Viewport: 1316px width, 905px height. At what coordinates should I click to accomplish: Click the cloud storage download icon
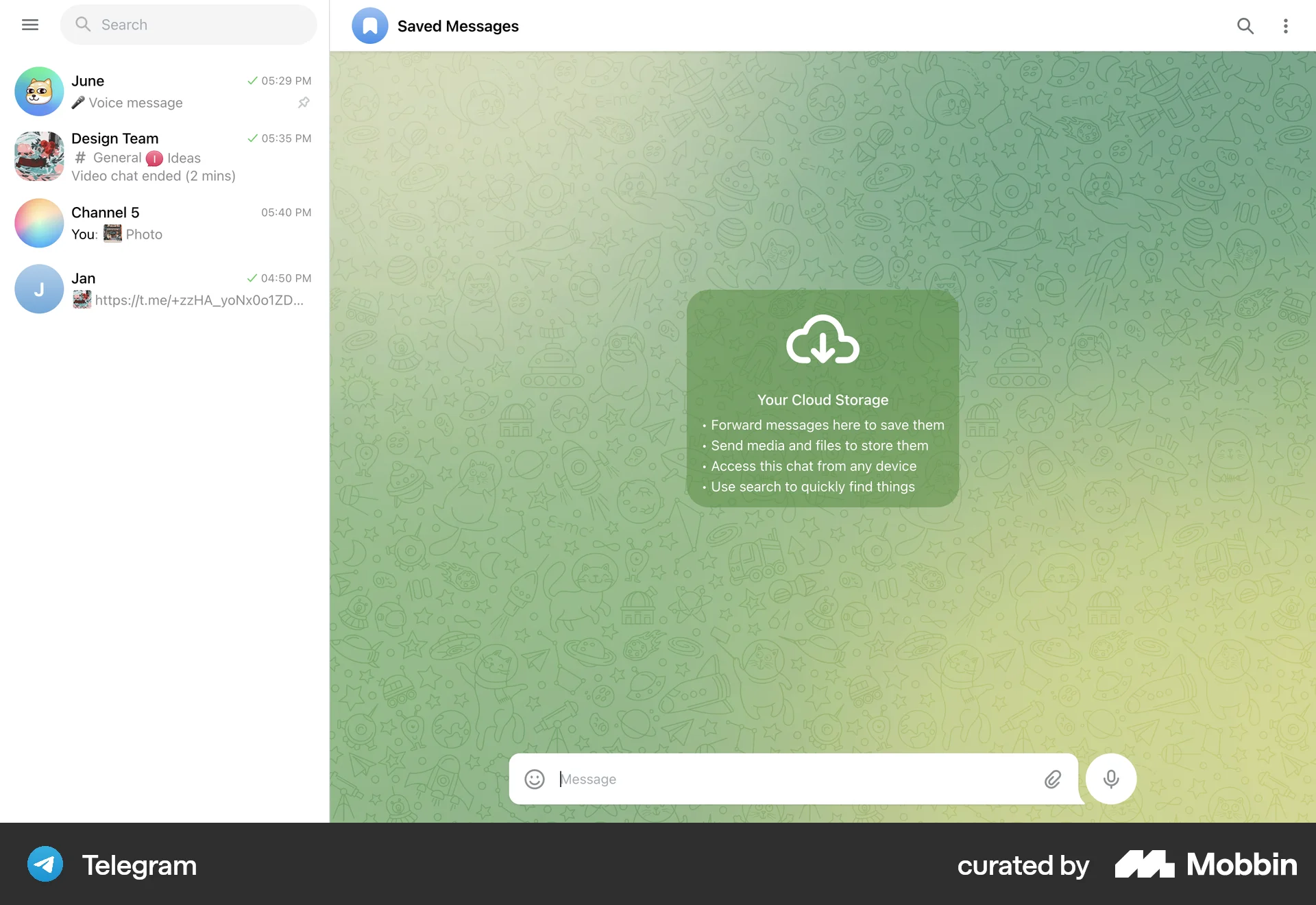pyautogui.click(x=822, y=341)
